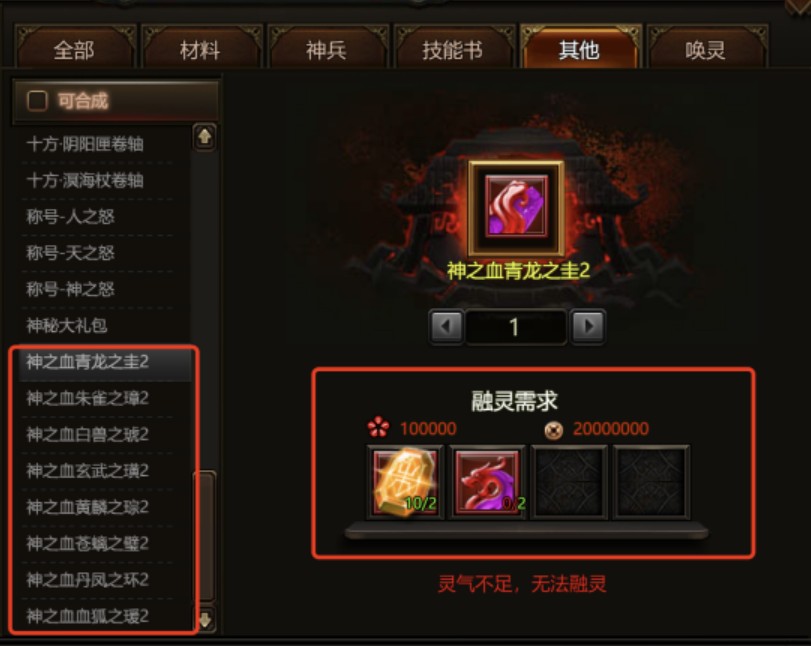Click the coin currency icon beside 20000000
Image resolution: width=811 pixels, height=646 pixels.
[x=554, y=429]
